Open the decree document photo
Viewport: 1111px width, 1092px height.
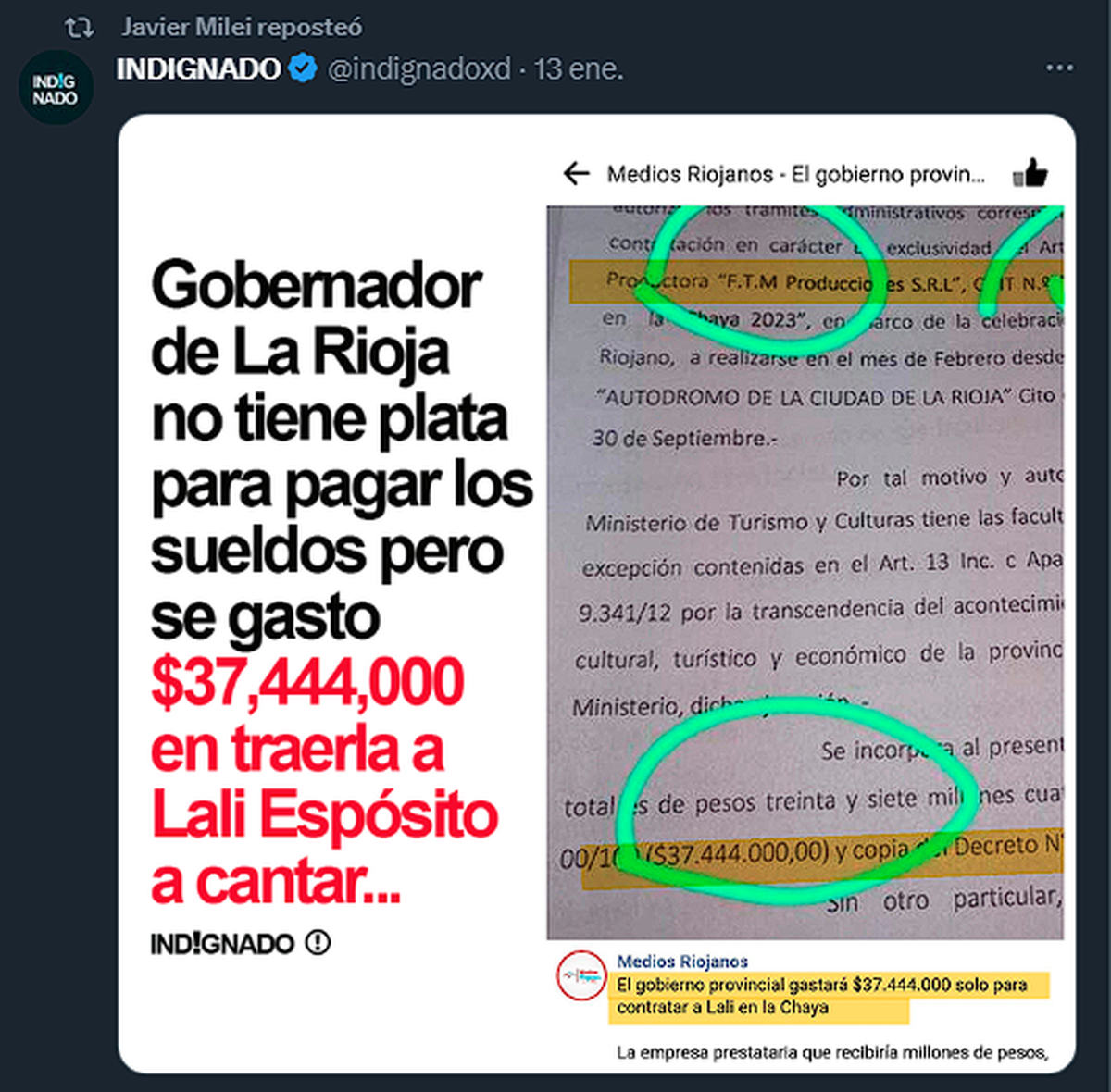[x=805, y=572]
